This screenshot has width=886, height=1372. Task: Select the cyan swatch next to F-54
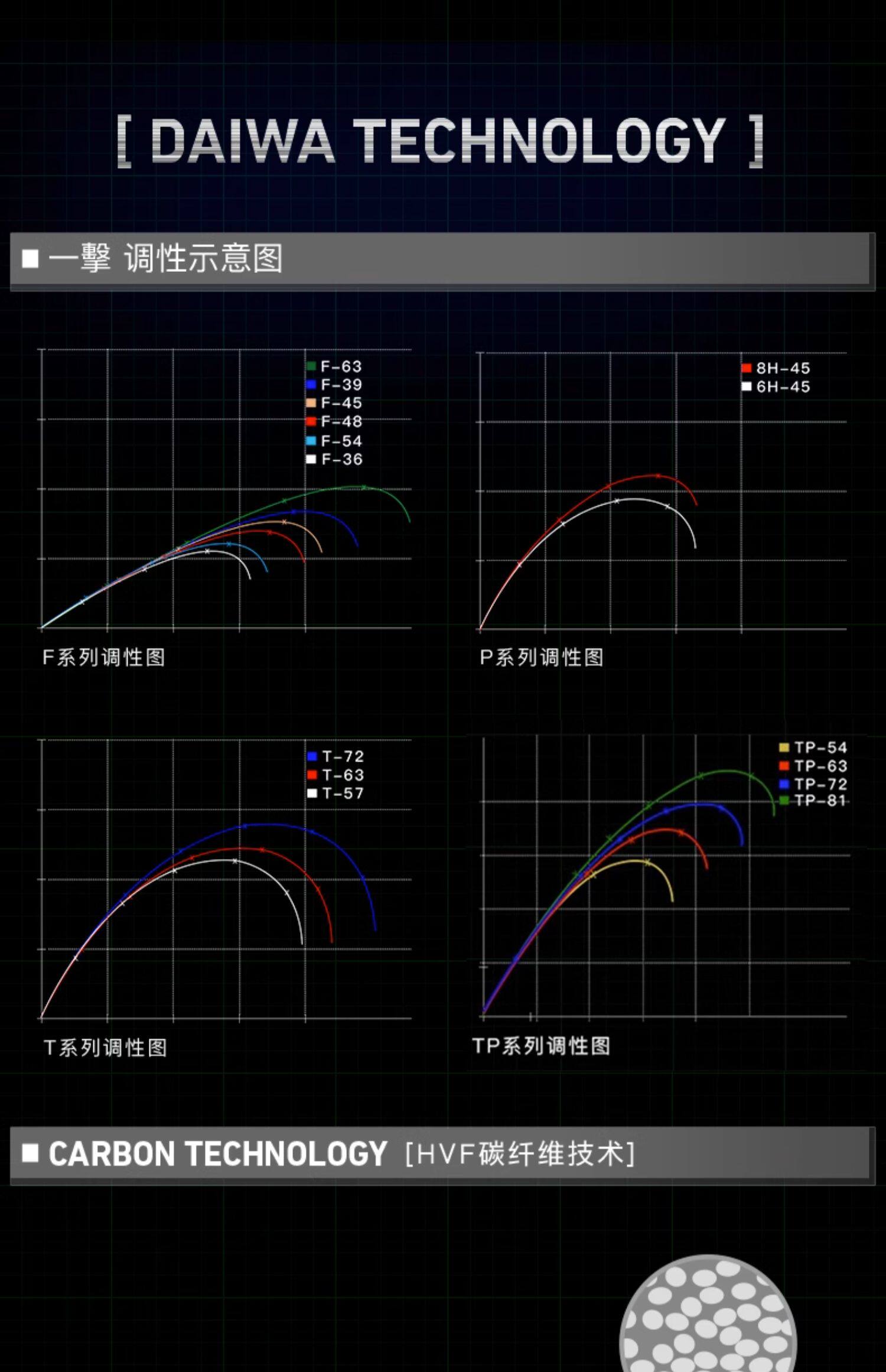[x=311, y=441]
